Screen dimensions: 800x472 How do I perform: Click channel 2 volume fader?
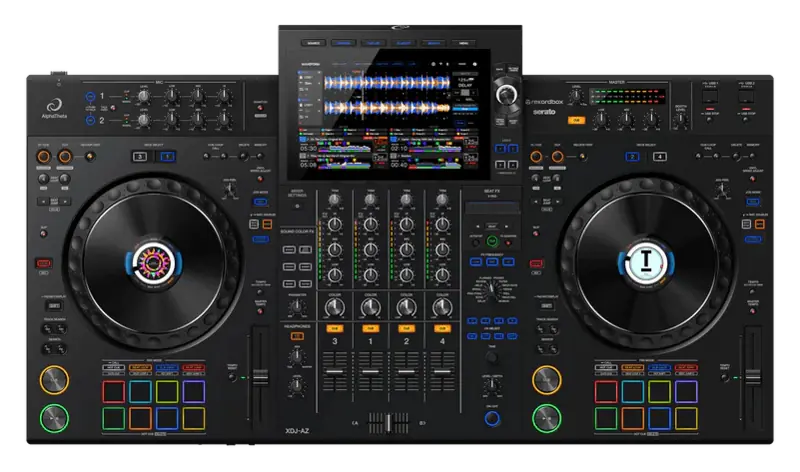click(407, 372)
